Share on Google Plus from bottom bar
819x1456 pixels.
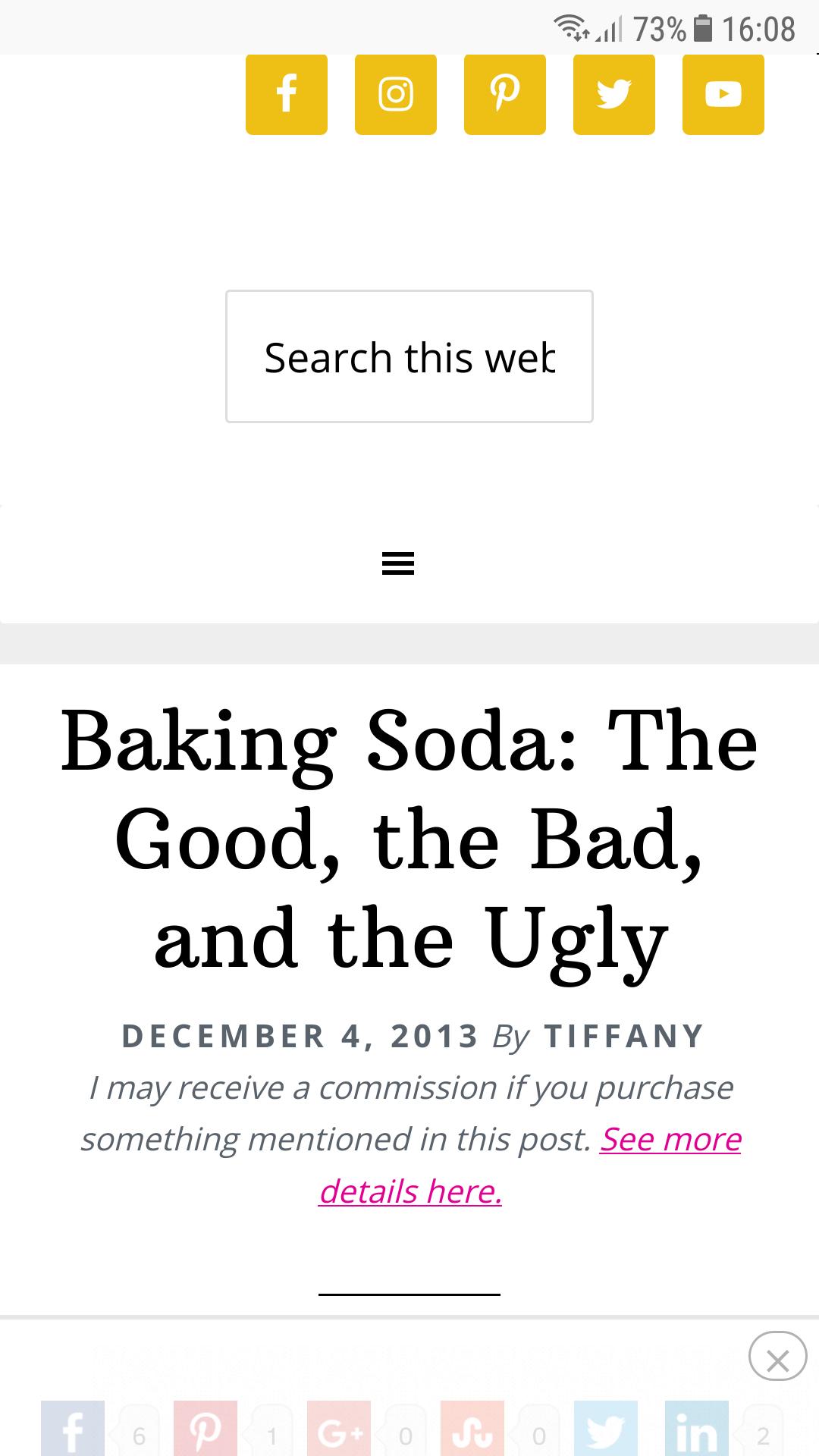click(339, 1429)
